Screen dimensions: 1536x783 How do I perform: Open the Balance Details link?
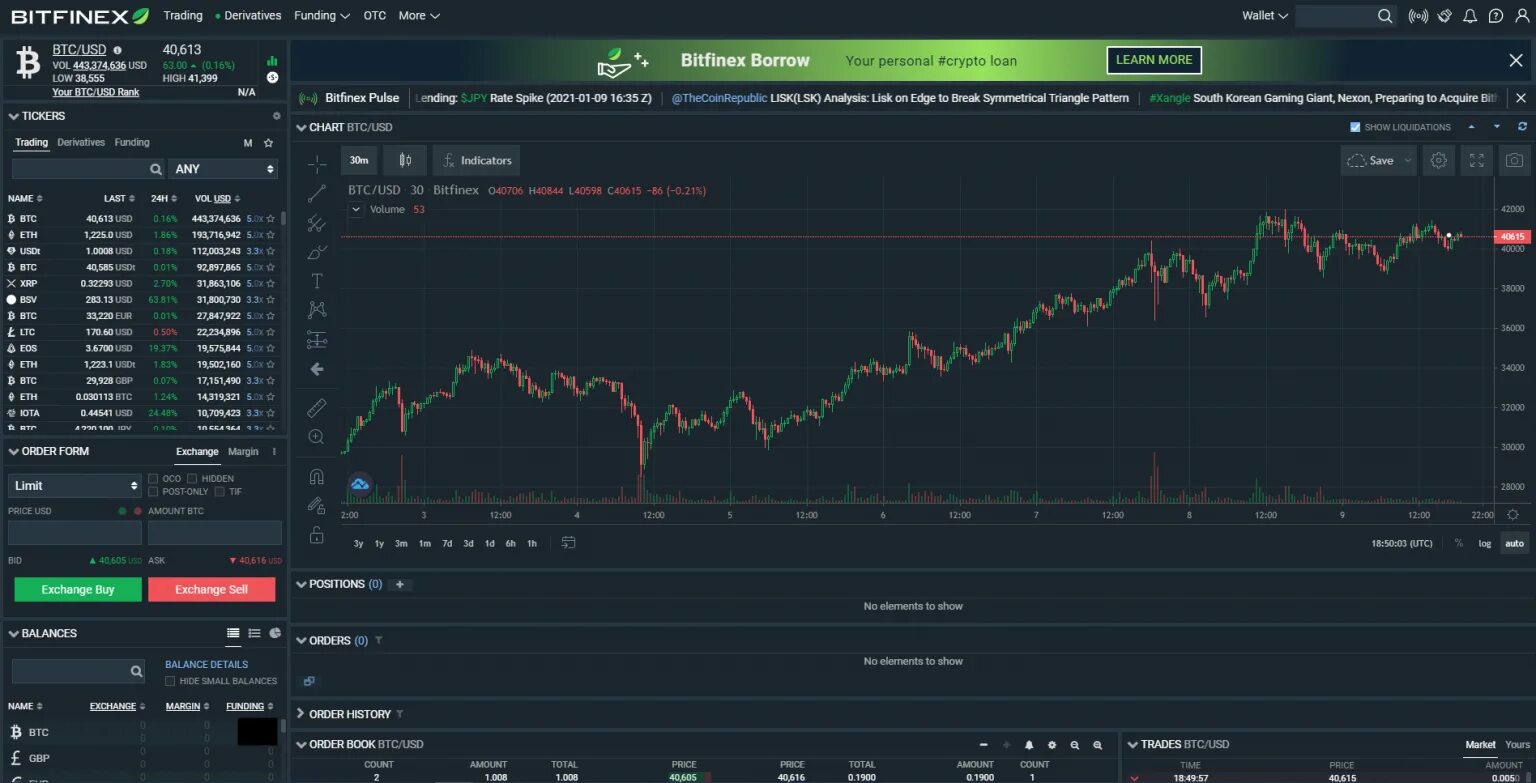206,664
